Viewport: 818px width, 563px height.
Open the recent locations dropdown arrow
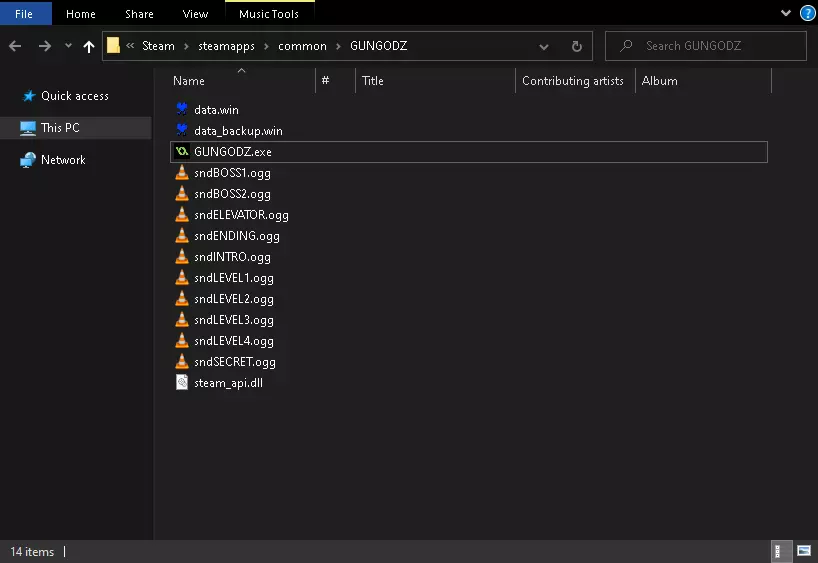coord(68,46)
